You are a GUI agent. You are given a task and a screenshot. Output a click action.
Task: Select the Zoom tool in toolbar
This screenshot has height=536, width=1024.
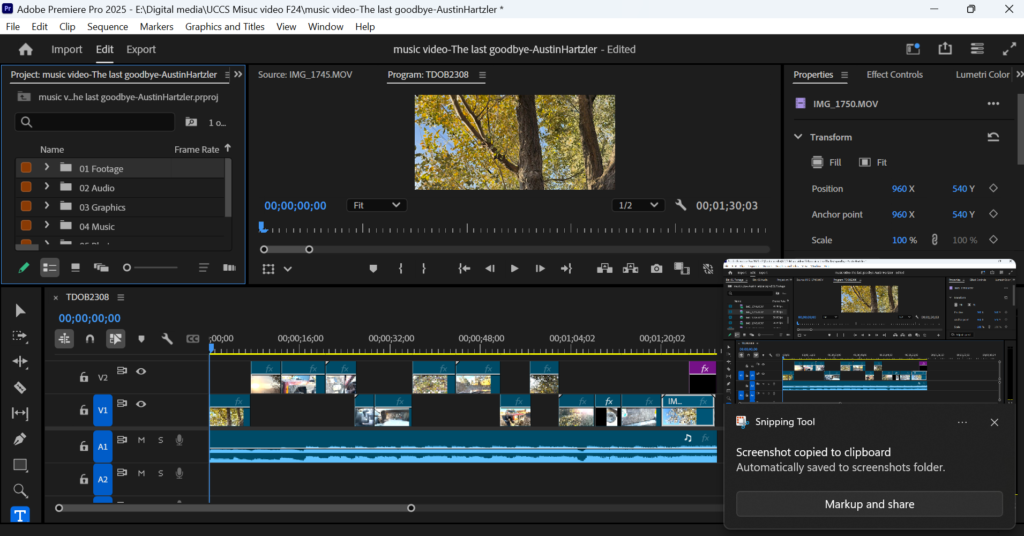coord(20,491)
